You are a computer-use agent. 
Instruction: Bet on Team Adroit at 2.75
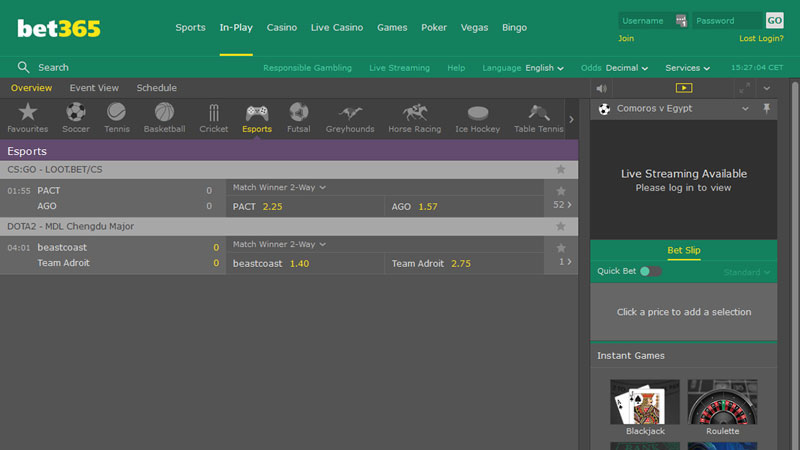click(x=464, y=264)
